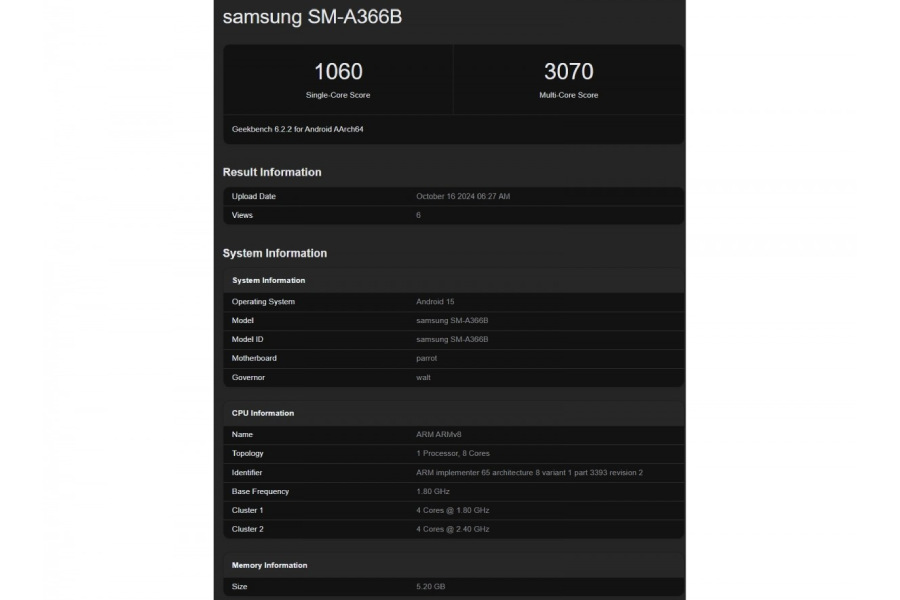Click the Views count row
The height and width of the screenshot is (600, 900).
point(450,215)
